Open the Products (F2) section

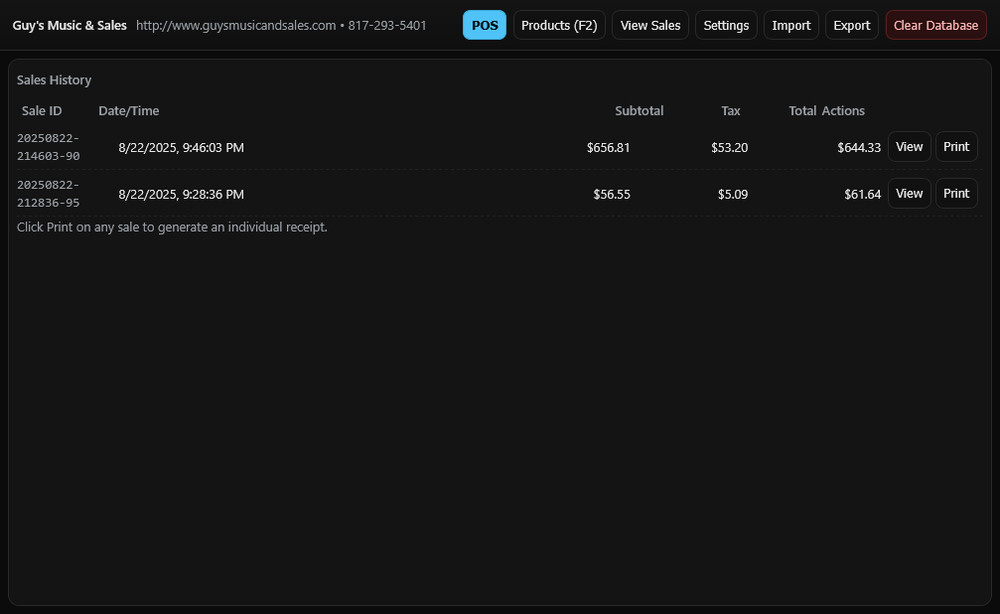[559, 24]
